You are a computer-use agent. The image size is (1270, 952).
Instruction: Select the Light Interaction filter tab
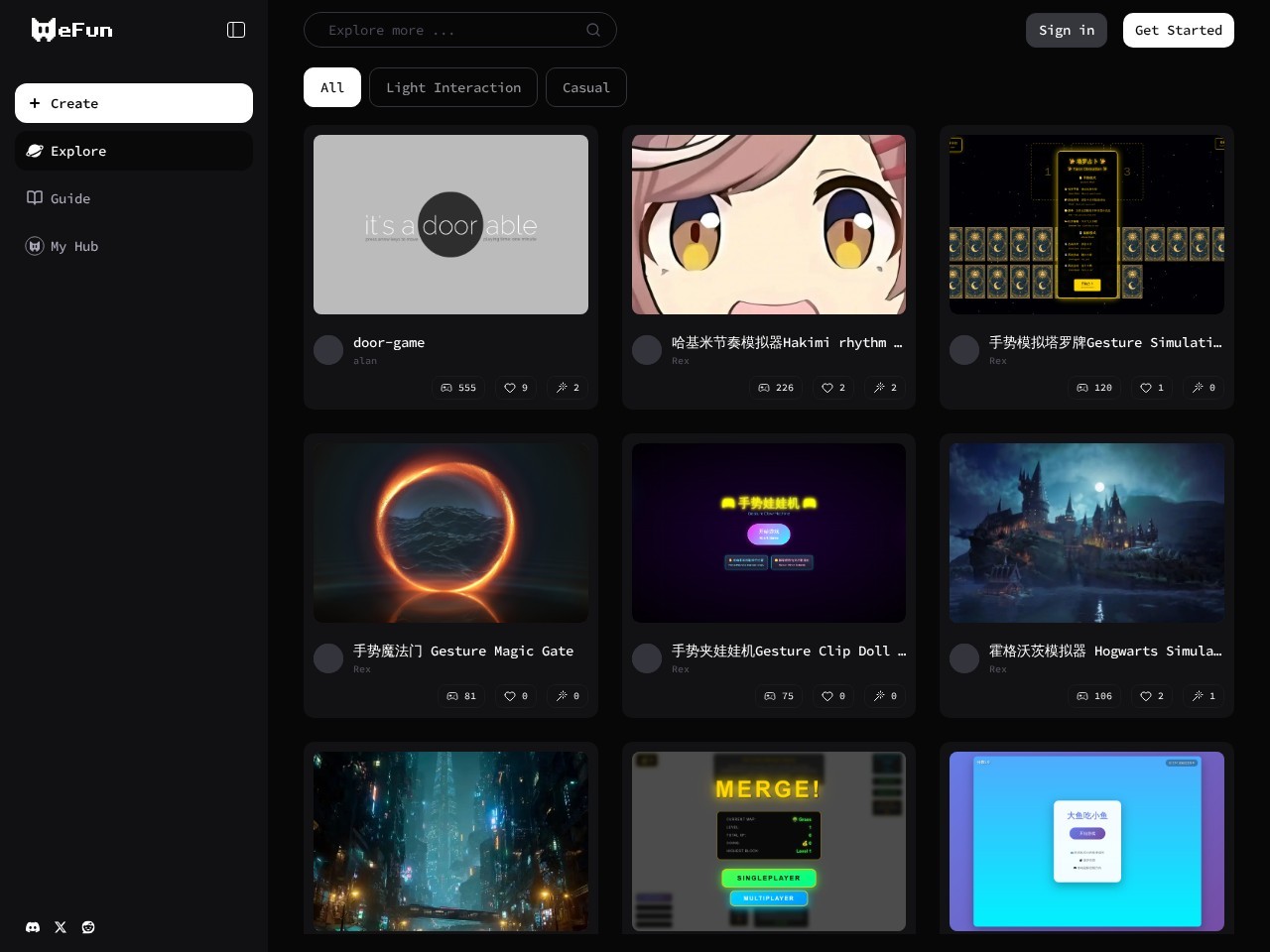click(453, 87)
